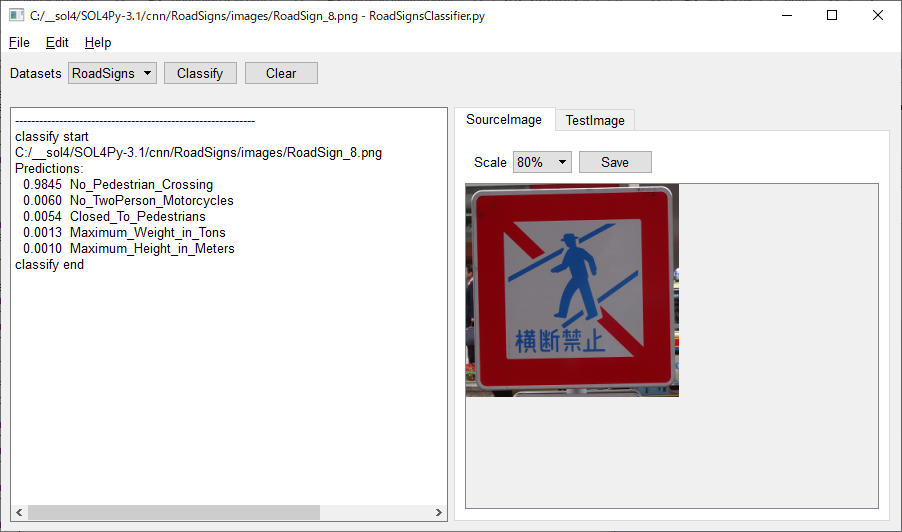Image resolution: width=902 pixels, height=532 pixels.
Task: Select the Maximum_Height_in_Meters prediction line
Action: [x=129, y=249]
